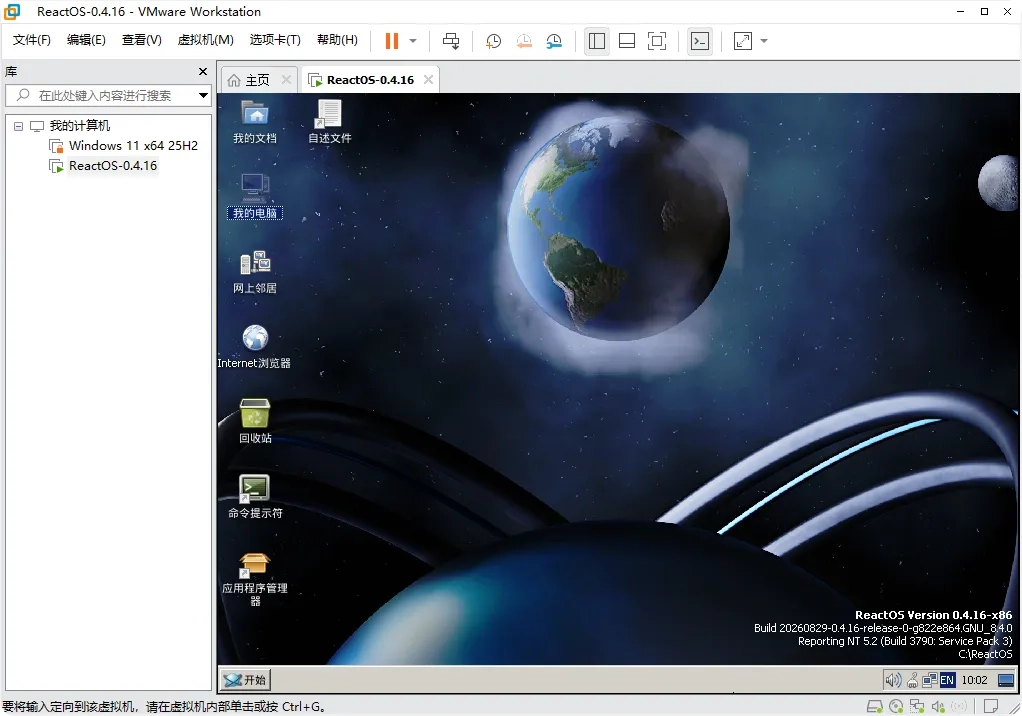Click the stretch guest display icon
This screenshot has width=1022, height=716.
(x=743, y=41)
